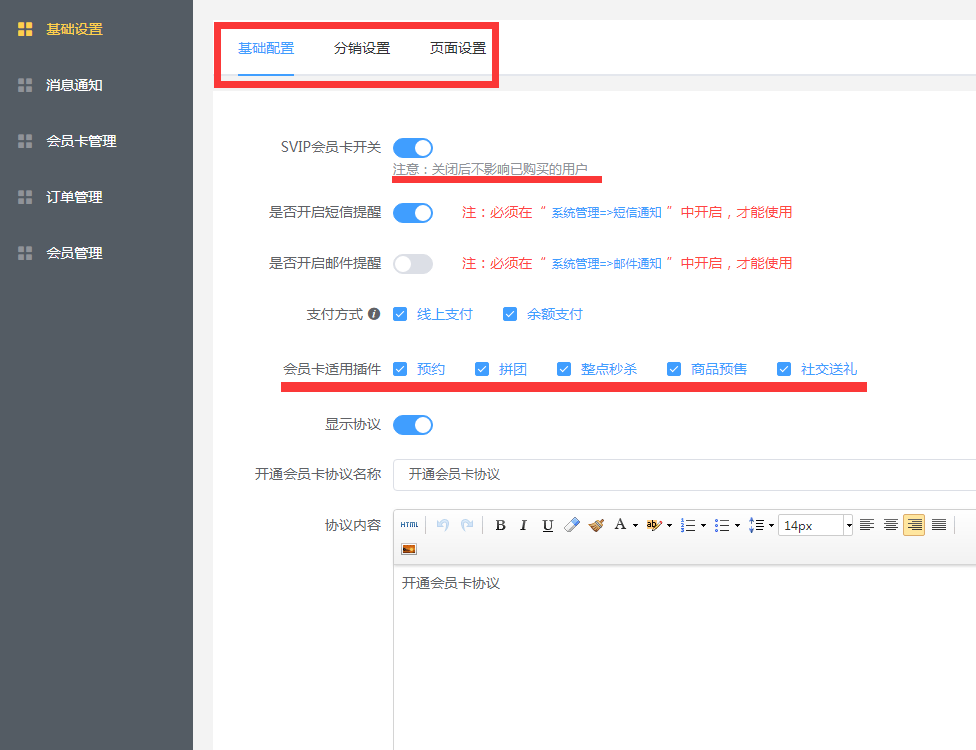
Task: Uncheck 线上支付 checkbox
Action: coord(400,314)
